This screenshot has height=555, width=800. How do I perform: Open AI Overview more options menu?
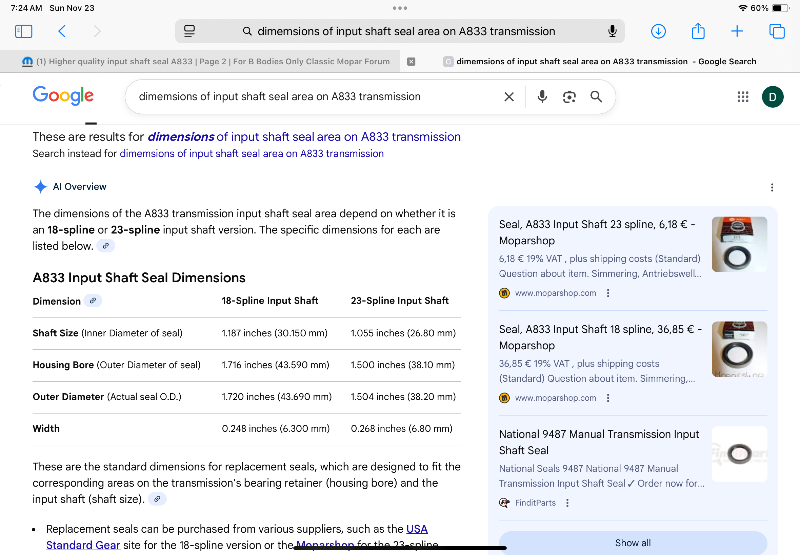[x=771, y=187]
